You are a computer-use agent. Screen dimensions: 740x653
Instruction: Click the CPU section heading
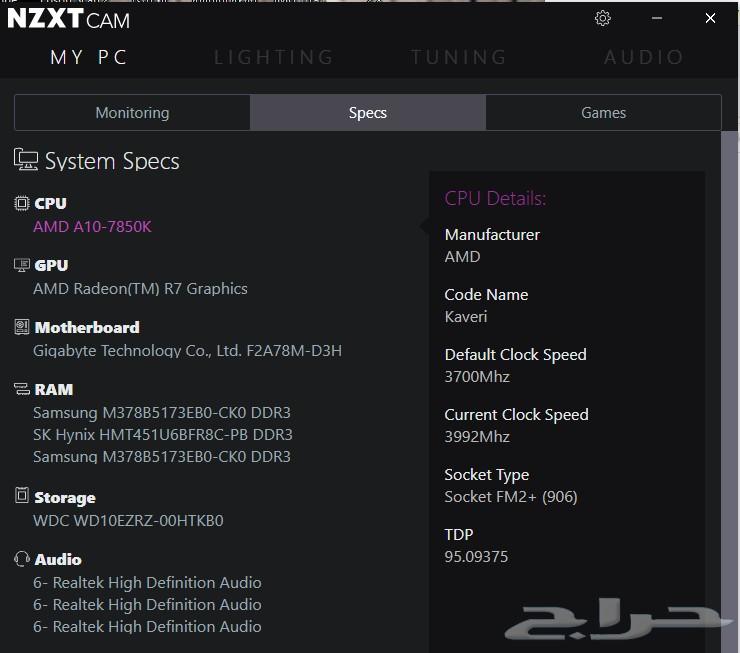tap(50, 203)
